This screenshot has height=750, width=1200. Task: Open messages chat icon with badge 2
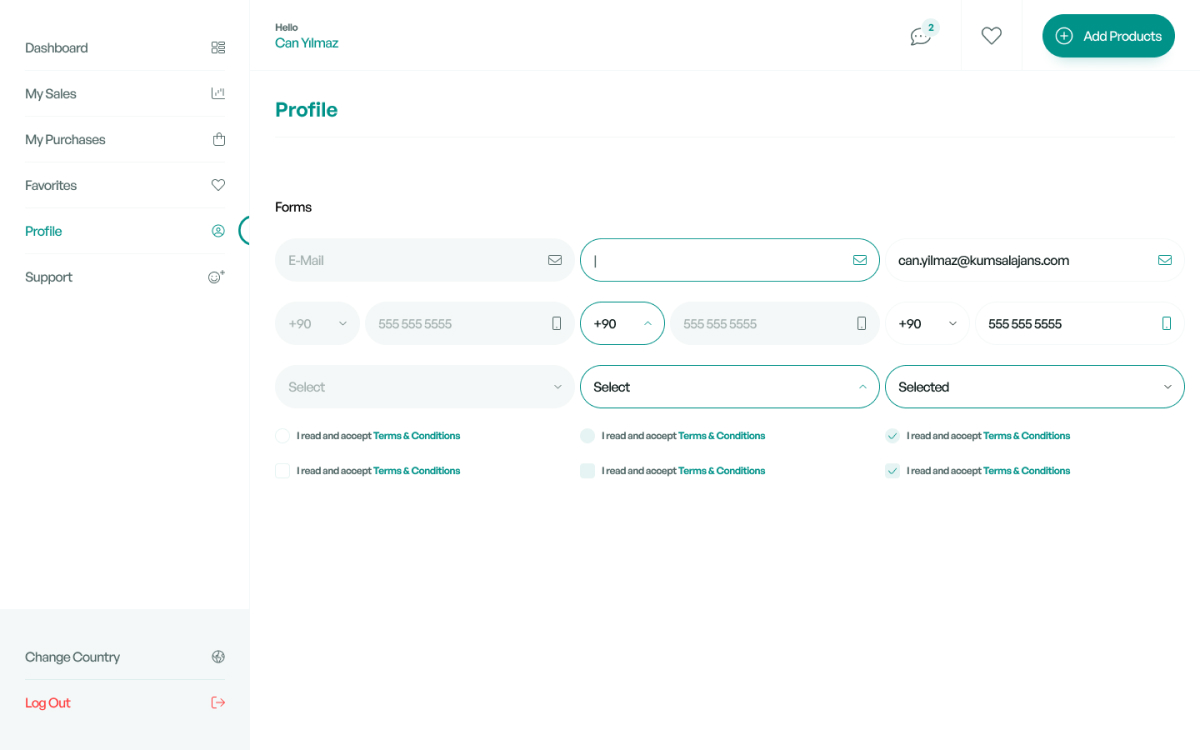[x=921, y=36]
